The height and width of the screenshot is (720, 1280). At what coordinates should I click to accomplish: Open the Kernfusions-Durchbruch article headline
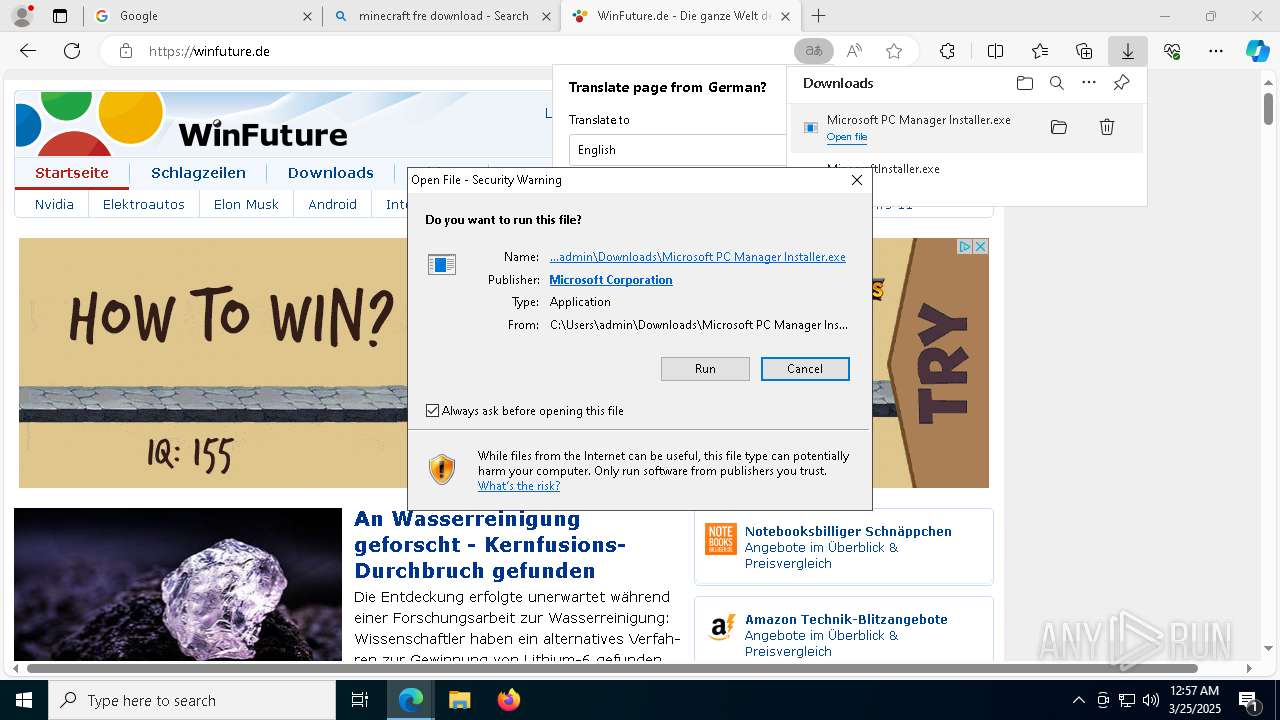click(490, 545)
